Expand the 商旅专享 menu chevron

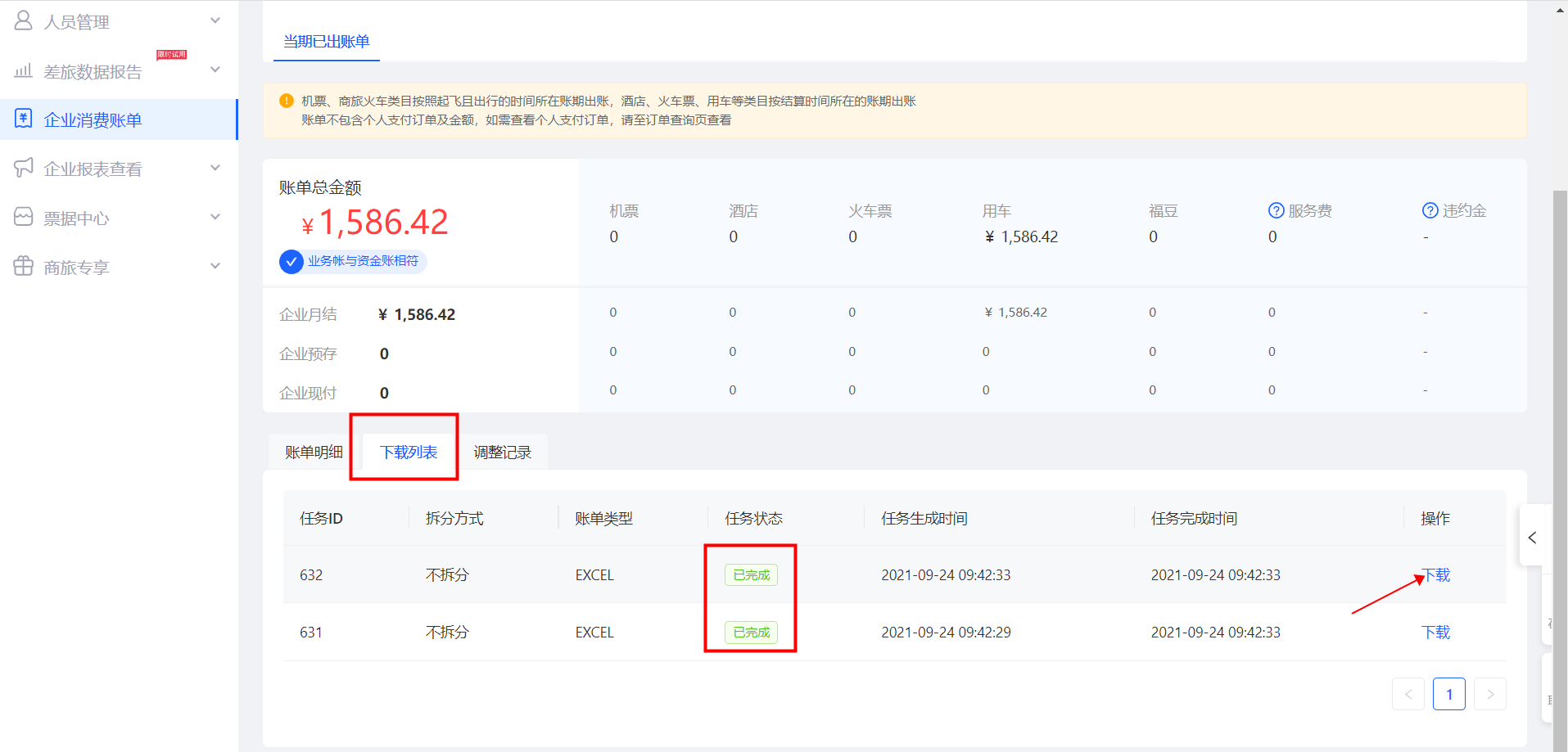[x=215, y=266]
